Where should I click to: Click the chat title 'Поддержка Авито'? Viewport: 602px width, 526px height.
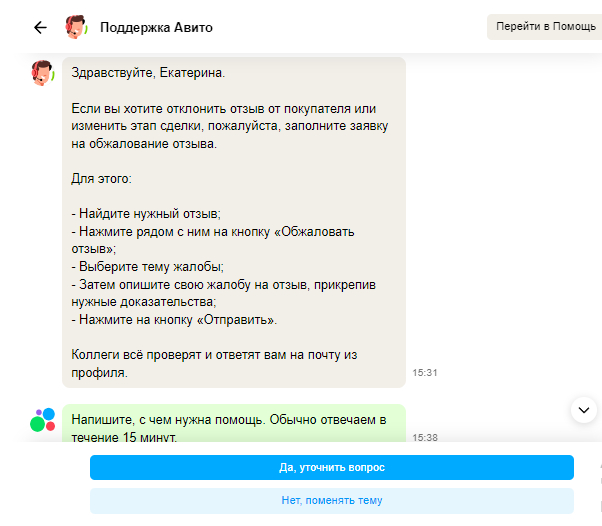click(x=156, y=28)
